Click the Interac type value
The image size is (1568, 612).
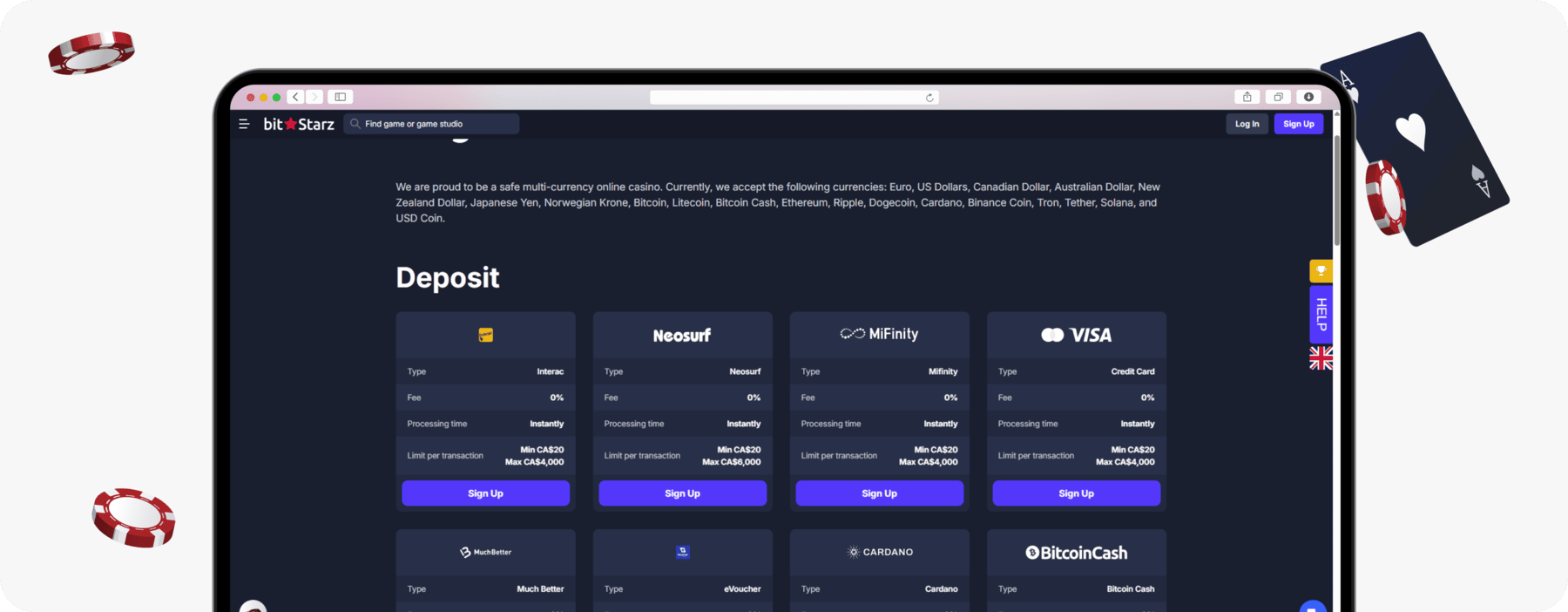point(550,371)
